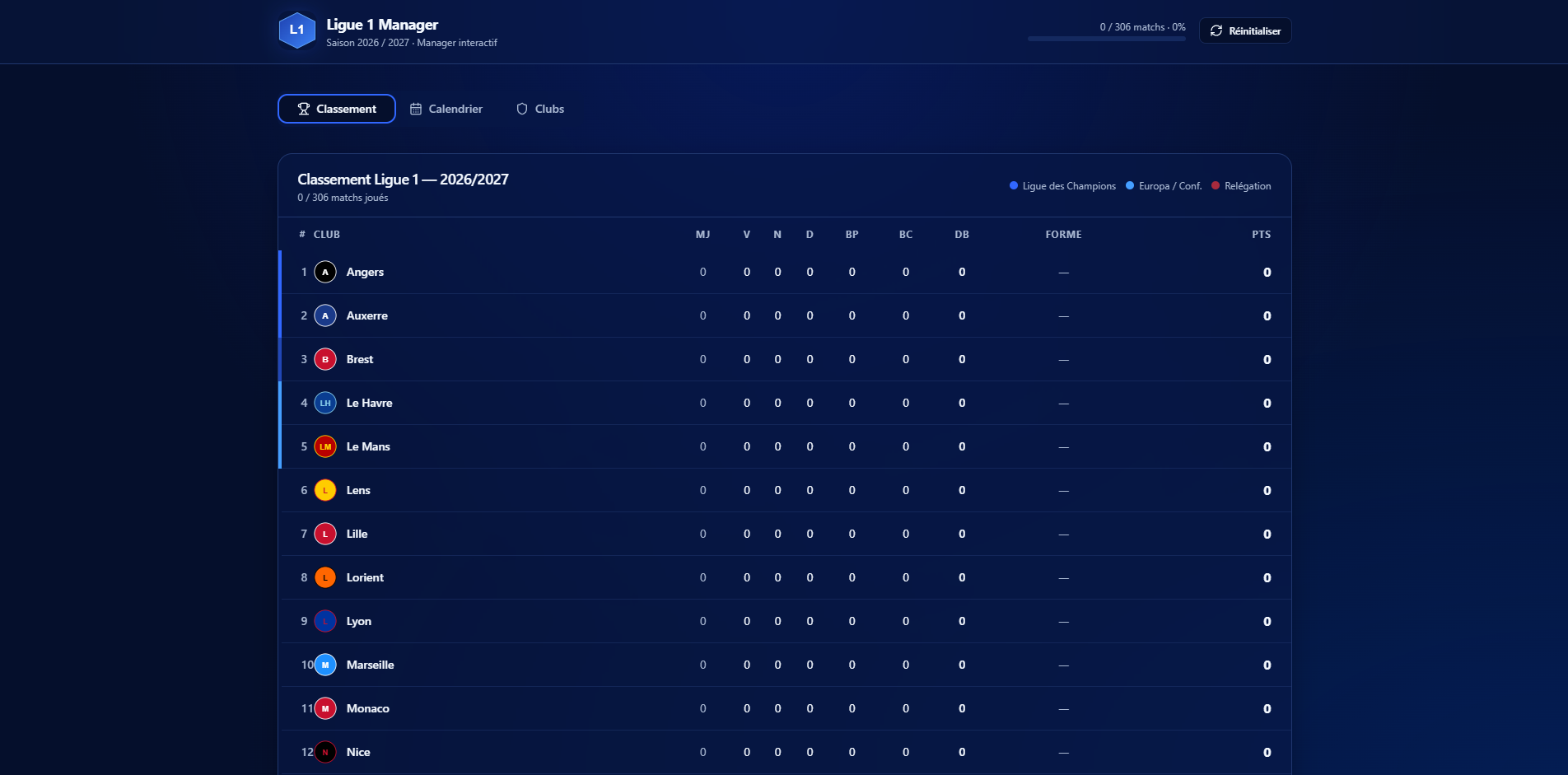This screenshot has height=775, width=1568.
Task: Reset the season with Réinitialiser button
Action: coord(1245,30)
